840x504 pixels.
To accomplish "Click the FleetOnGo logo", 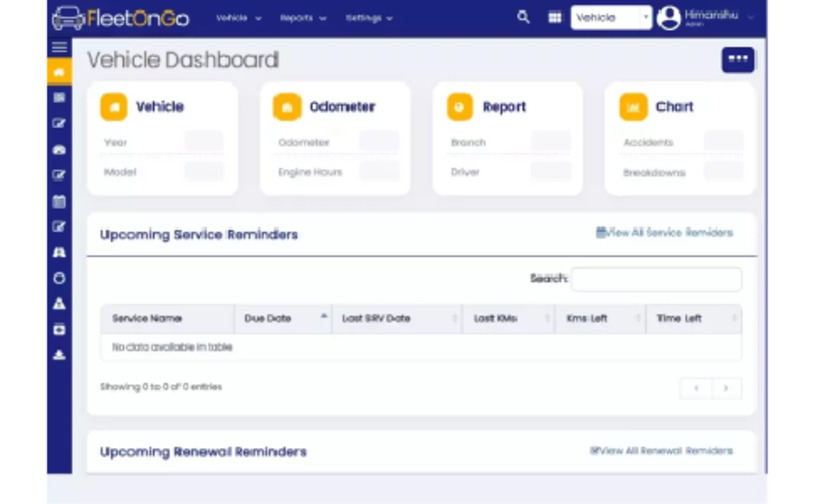I will [120, 18].
